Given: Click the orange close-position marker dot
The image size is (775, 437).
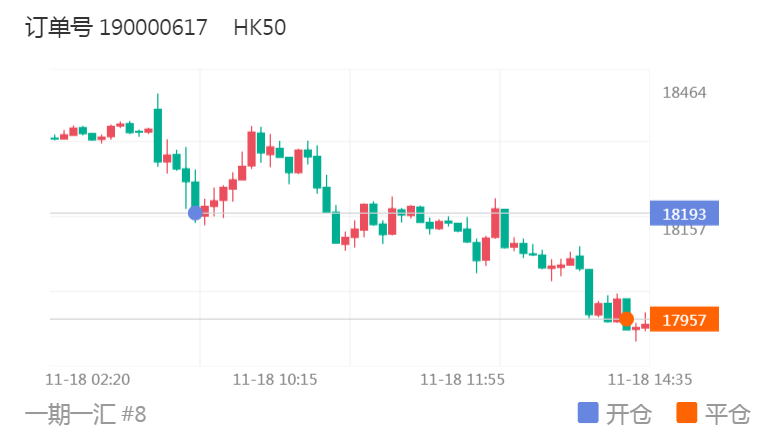Looking at the screenshot, I should (626, 320).
